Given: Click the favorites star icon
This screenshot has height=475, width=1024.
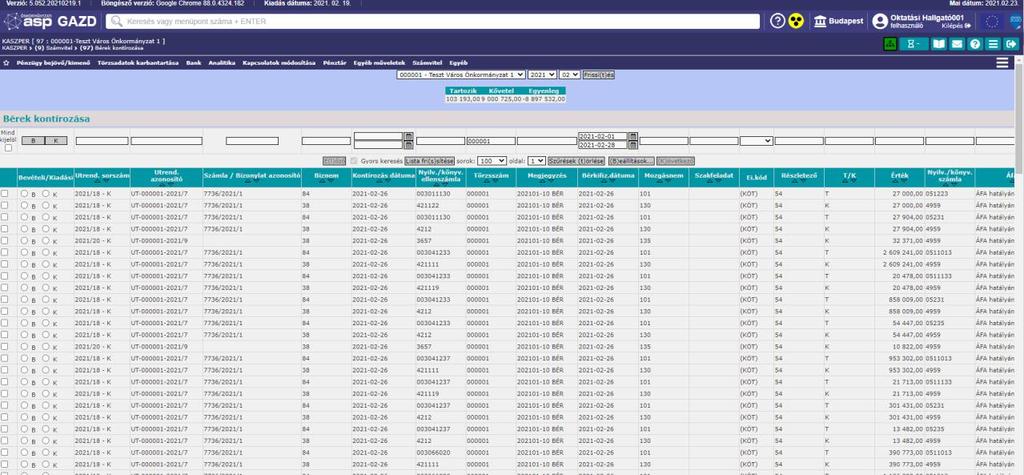Looking at the screenshot, I should click(x=7, y=63).
